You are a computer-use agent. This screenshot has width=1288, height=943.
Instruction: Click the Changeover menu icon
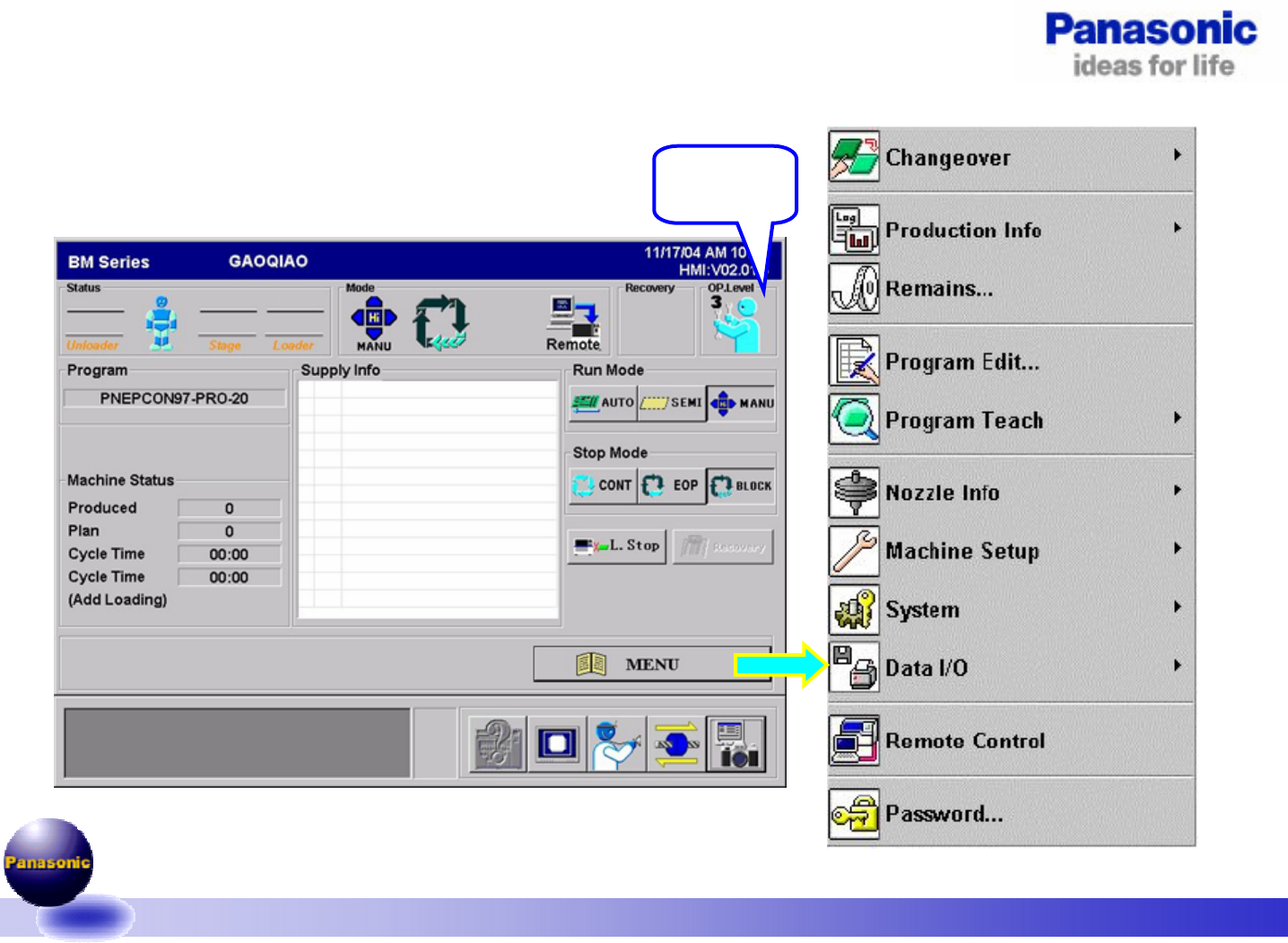(854, 157)
